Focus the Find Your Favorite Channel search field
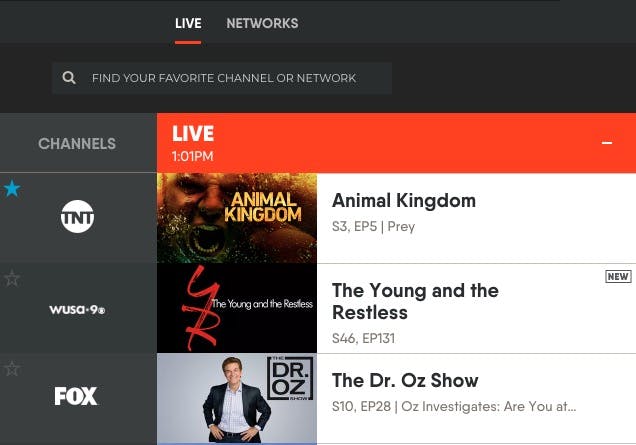636x445 pixels. 222,78
